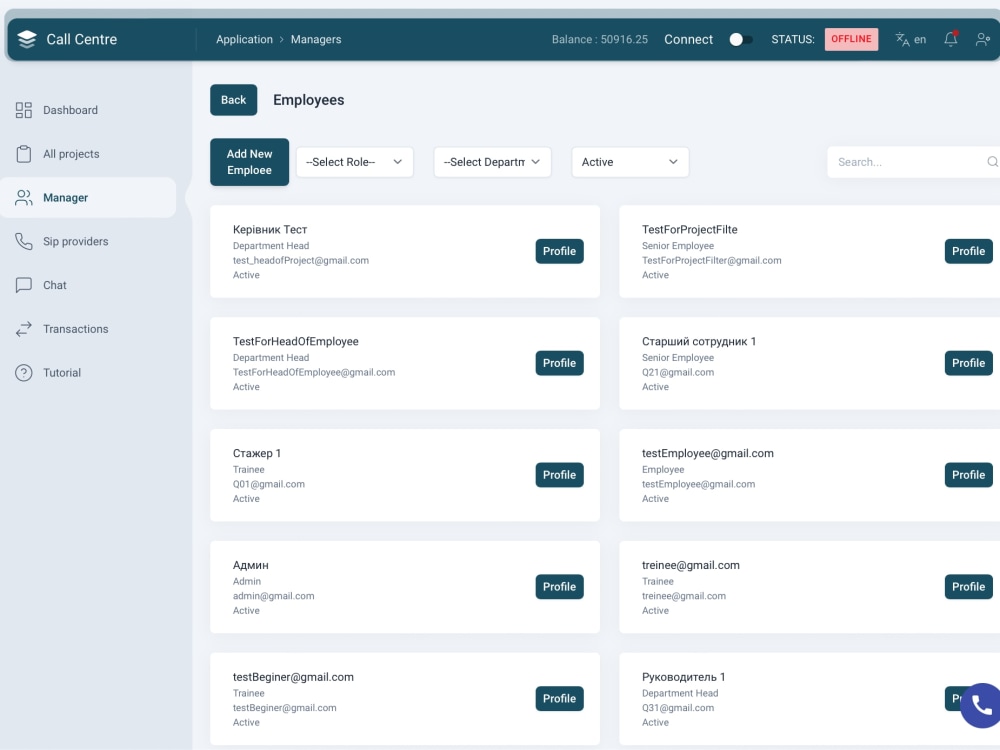The width and height of the screenshot is (1000, 750).
Task: Open the Select Department dropdown
Action: point(492,162)
